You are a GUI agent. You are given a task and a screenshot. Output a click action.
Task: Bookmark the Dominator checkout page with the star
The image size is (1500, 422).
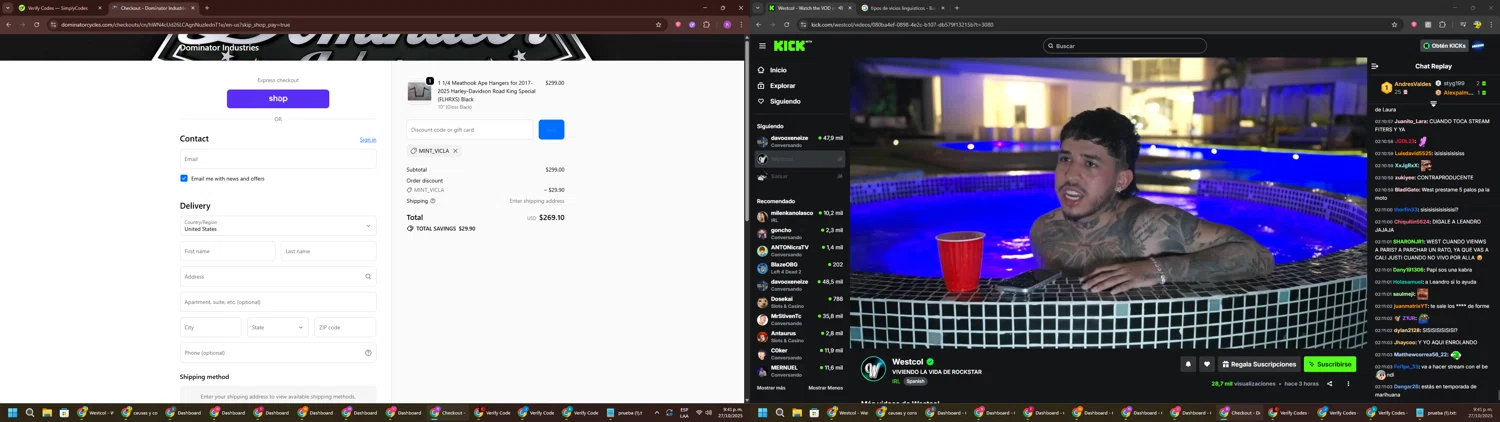coord(658,25)
